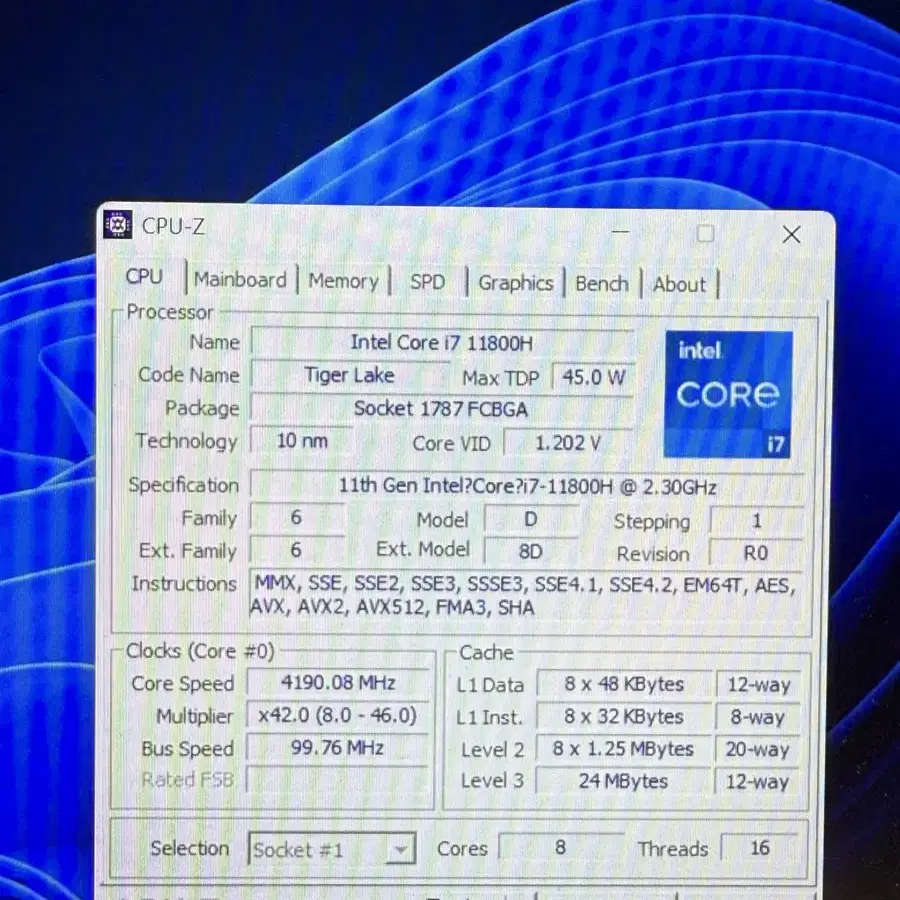Screen dimensions: 900x900
Task: Click the Ext. Model value 8D
Action: pyautogui.click(x=531, y=552)
